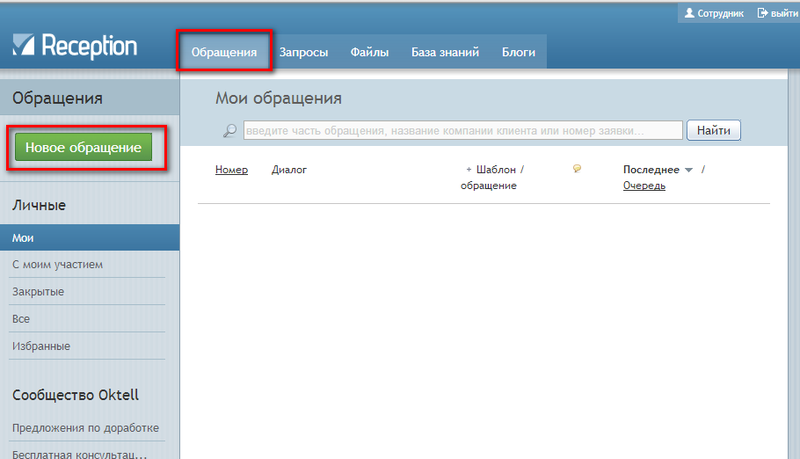Switch to the Запросы tab
The image size is (800, 459).
click(x=304, y=52)
